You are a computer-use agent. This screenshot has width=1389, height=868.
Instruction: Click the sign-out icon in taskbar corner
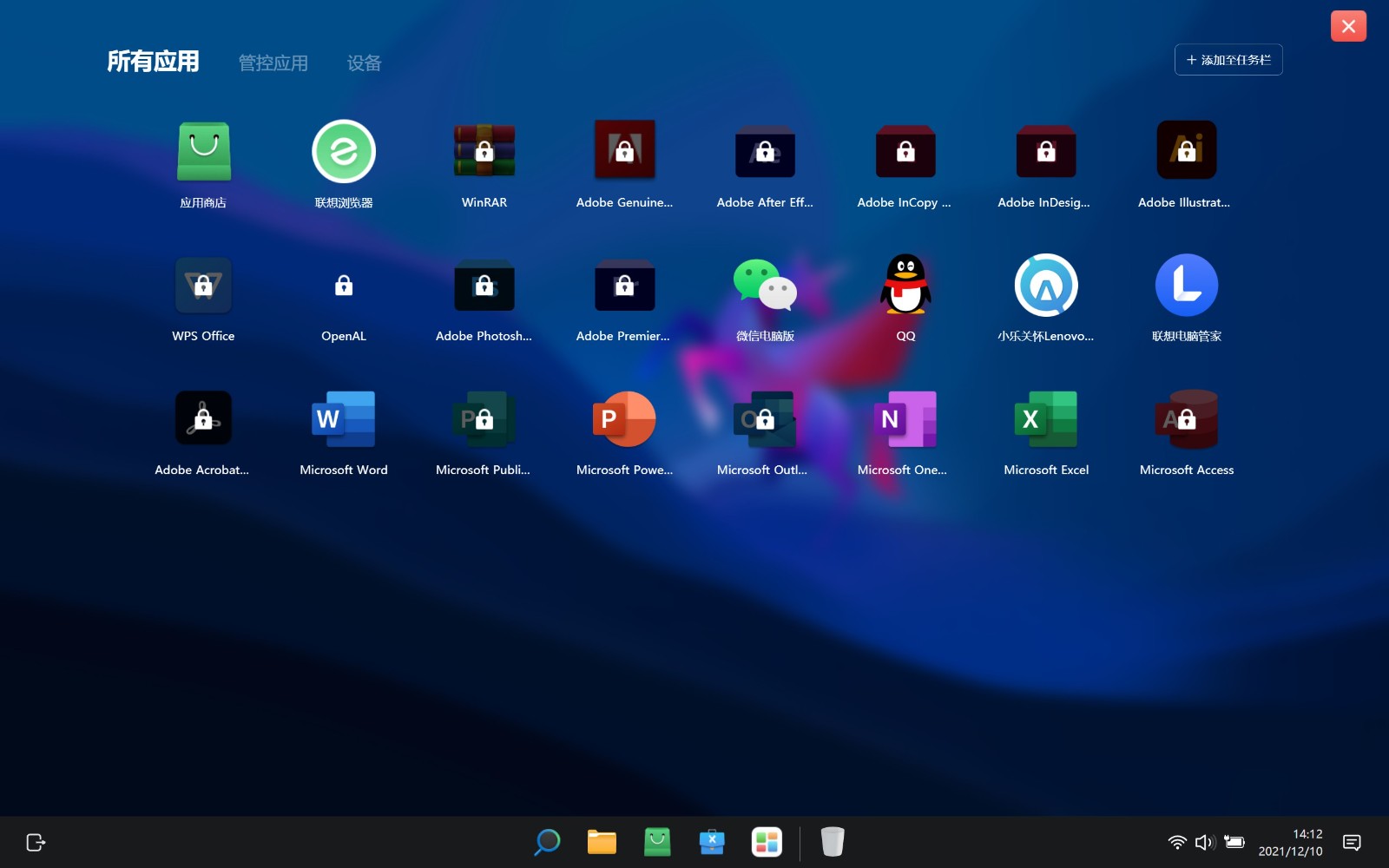point(36,842)
